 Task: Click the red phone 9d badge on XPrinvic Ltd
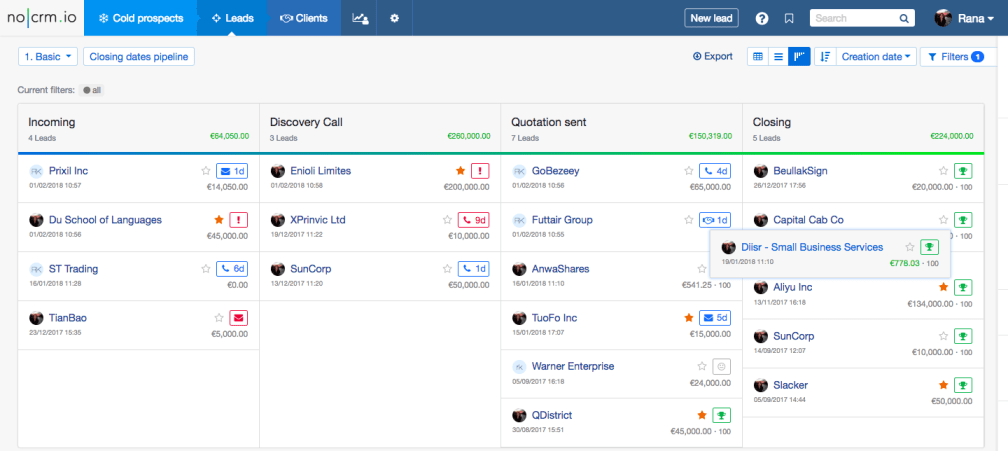click(x=473, y=220)
